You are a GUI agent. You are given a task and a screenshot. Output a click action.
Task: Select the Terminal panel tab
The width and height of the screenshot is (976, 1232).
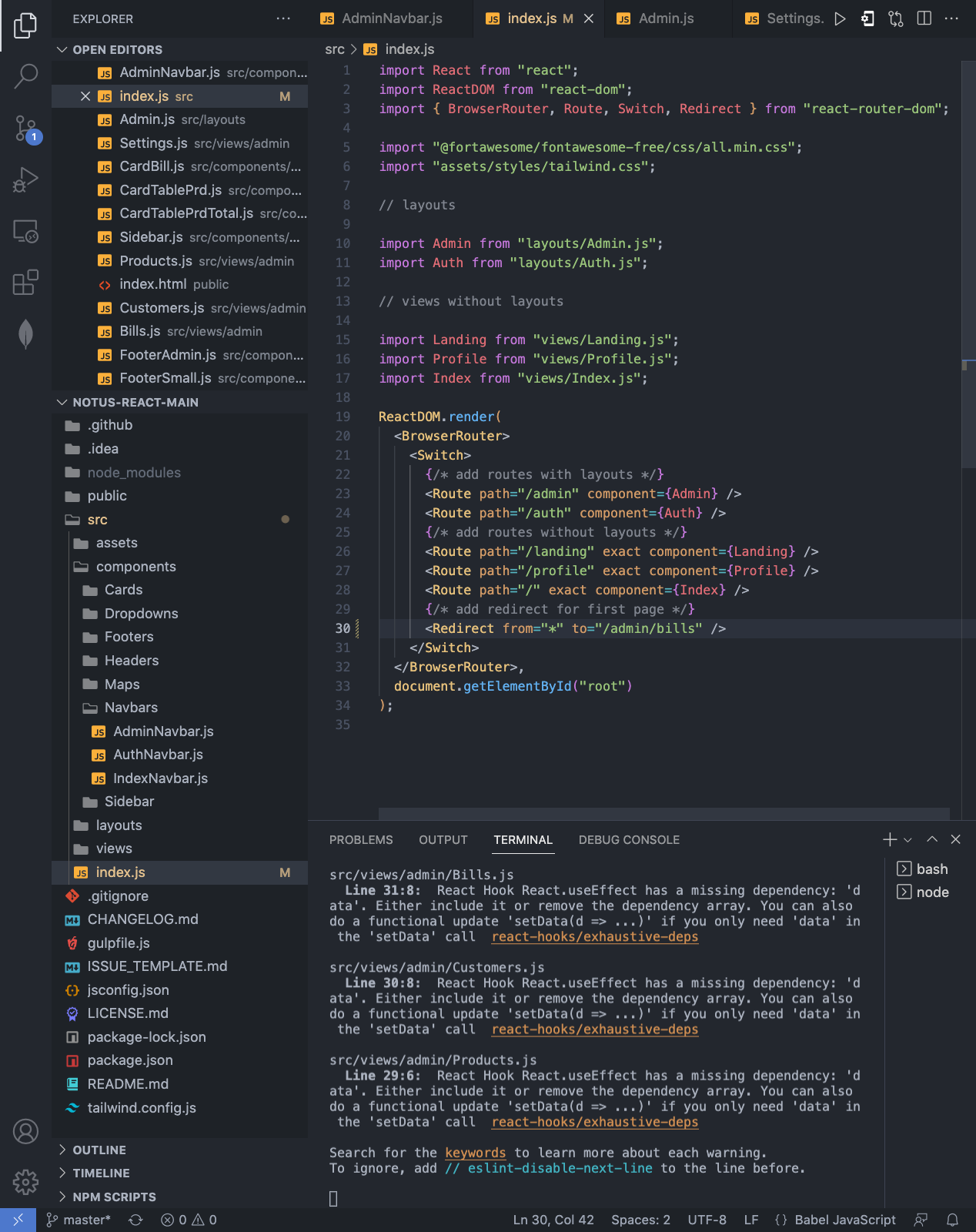523,840
